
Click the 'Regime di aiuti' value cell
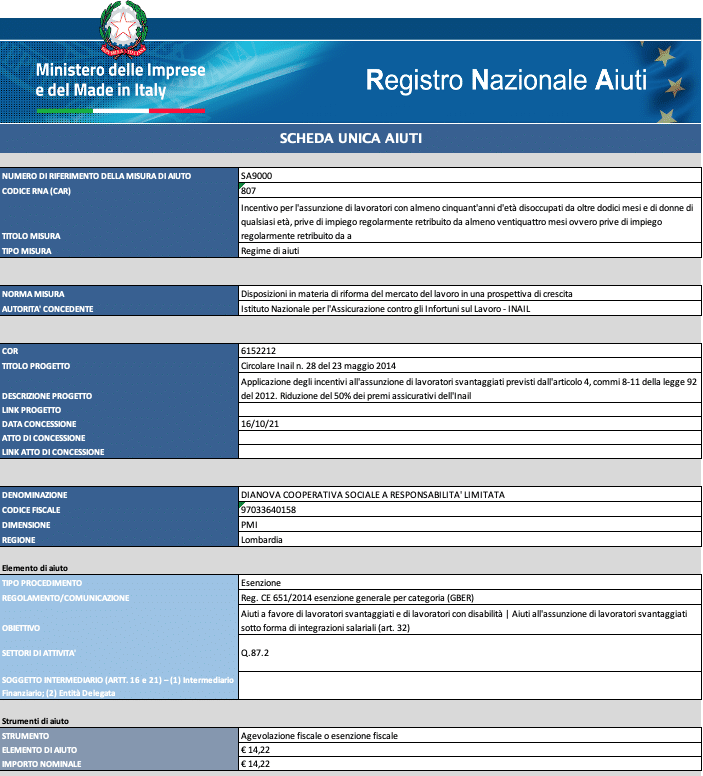[x=470, y=250]
